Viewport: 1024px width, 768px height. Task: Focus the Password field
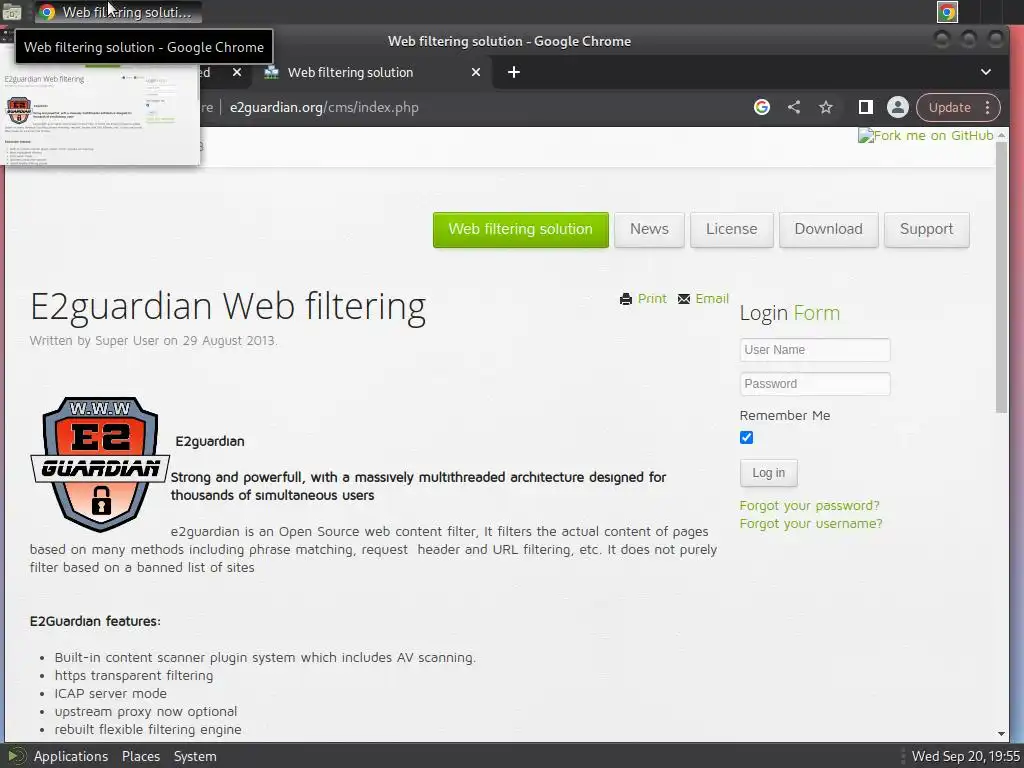point(814,383)
